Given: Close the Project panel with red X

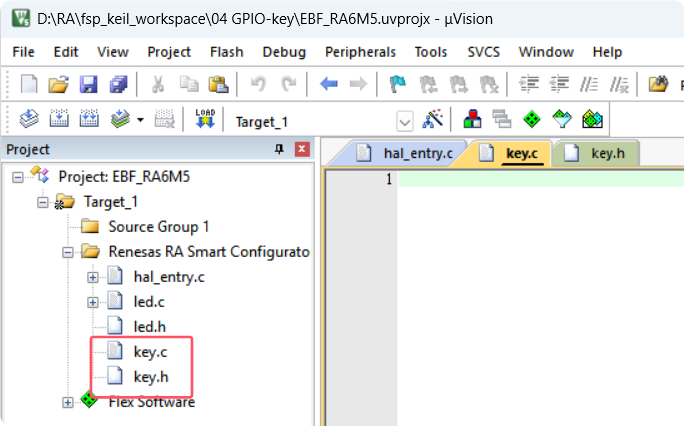Looking at the screenshot, I should tap(302, 149).
